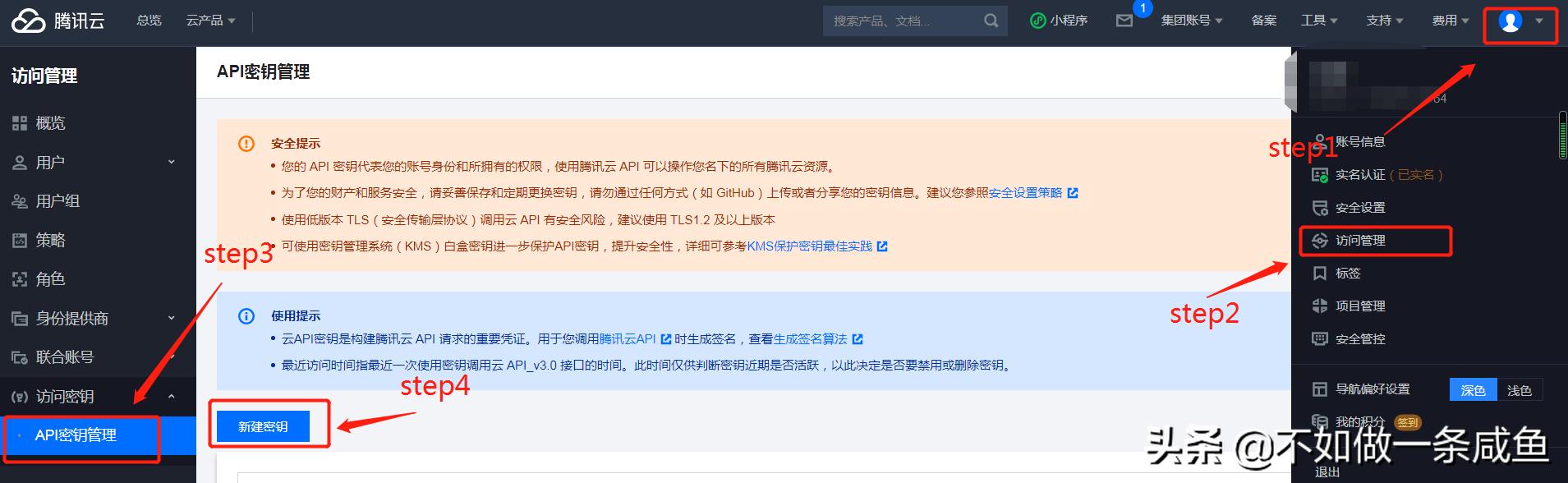Screen dimensions: 1568x483
Task: Click the mini program icon
Action: pos(1038,21)
